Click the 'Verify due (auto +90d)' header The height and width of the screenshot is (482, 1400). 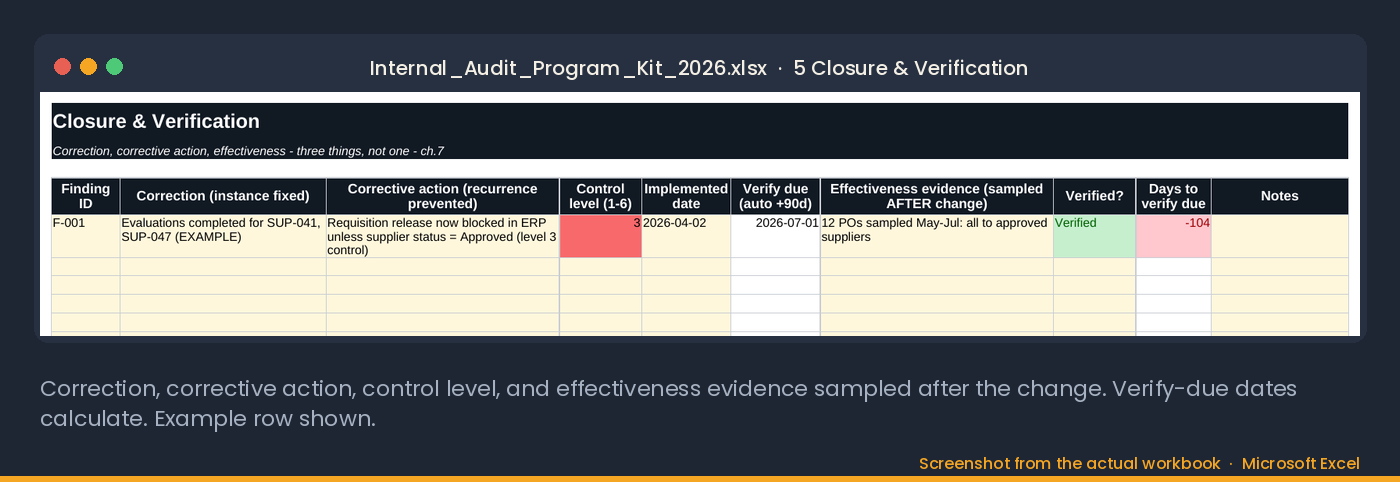775,196
